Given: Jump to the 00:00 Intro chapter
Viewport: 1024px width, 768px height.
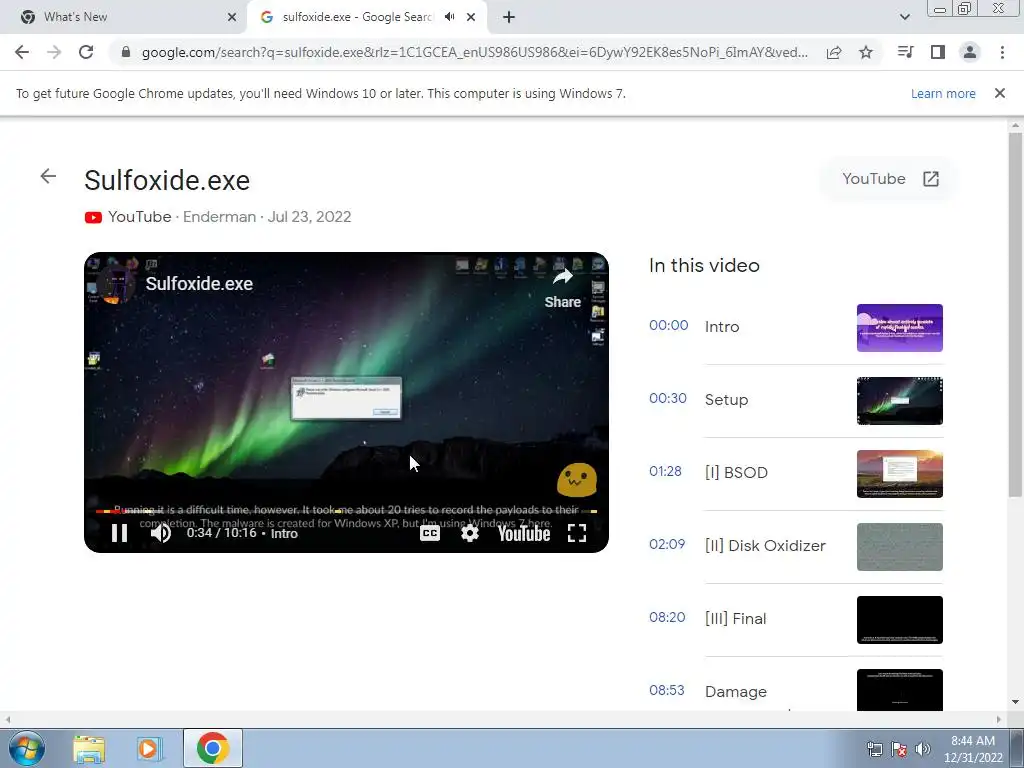Looking at the screenshot, I should (x=796, y=328).
